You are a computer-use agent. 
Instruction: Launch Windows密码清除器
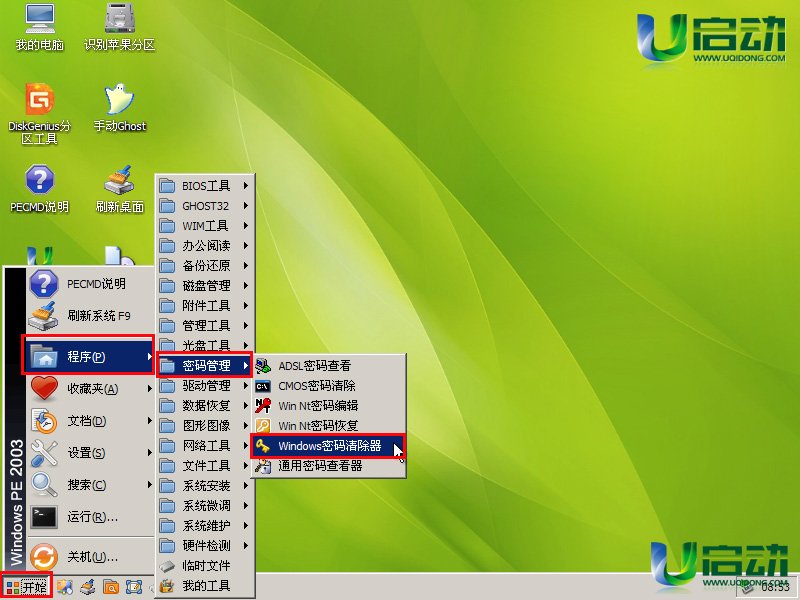coord(329,446)
